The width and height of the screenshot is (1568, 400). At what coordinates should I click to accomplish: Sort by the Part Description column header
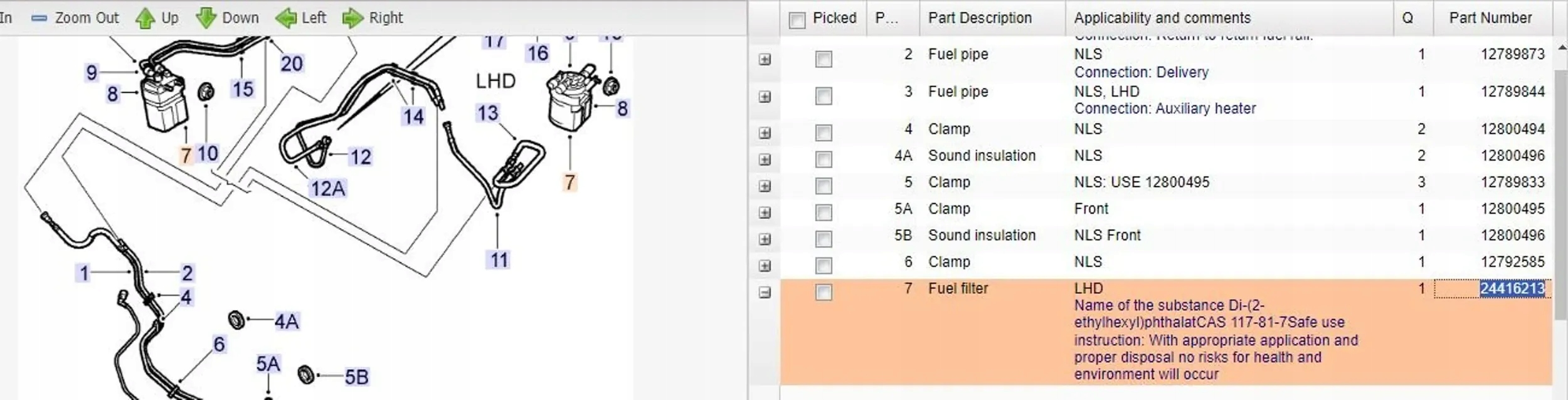pyautogui.click(x=980, y=18)
